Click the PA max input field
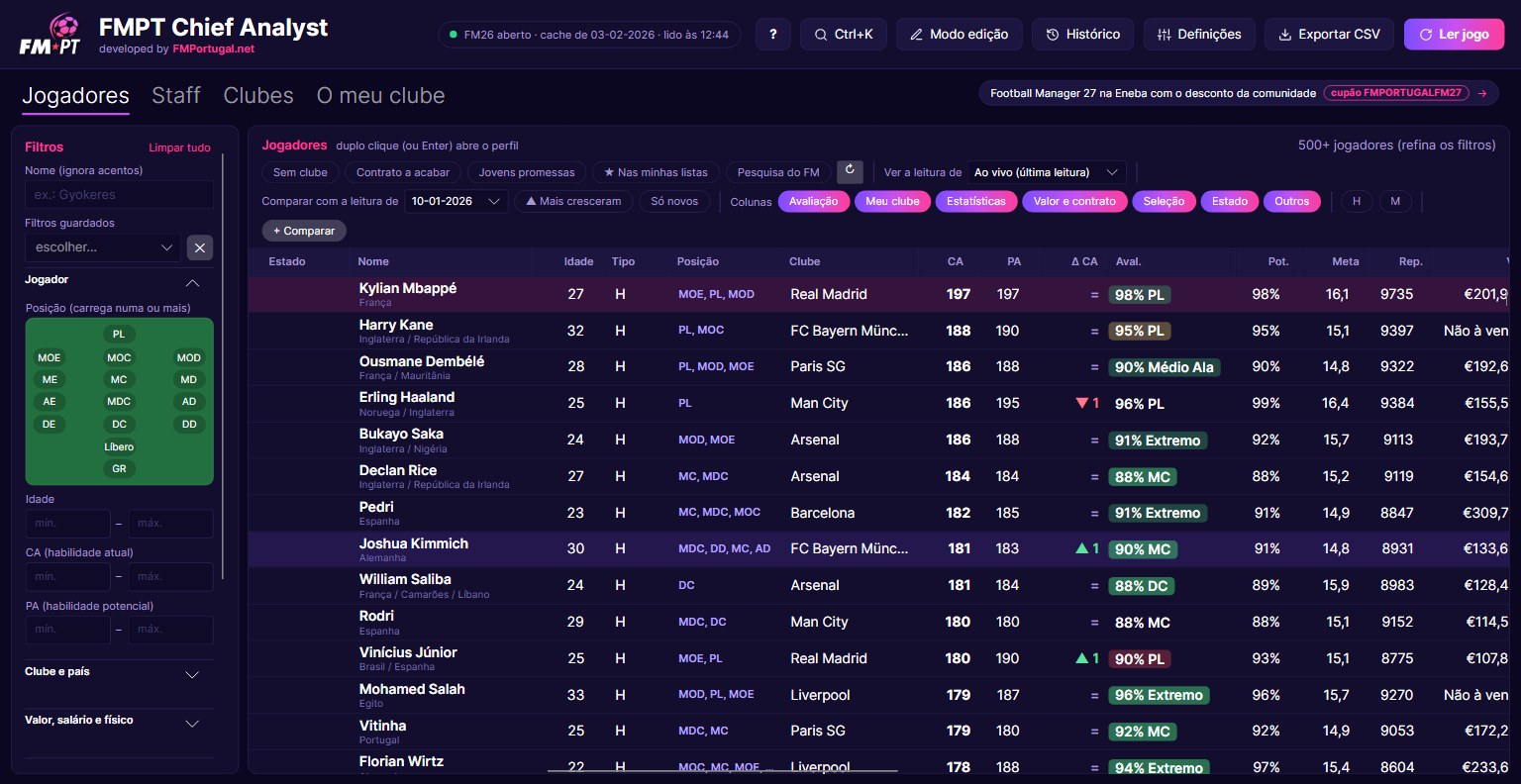This screenshot has width=1521, height=784. click(170, 630)
